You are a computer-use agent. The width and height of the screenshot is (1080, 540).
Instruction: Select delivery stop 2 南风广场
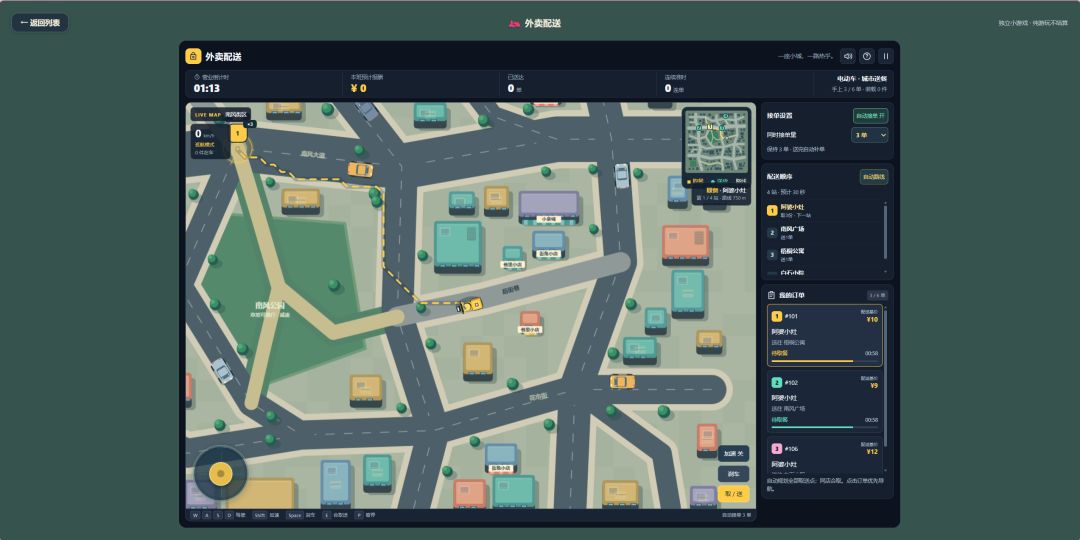point(824,232)
